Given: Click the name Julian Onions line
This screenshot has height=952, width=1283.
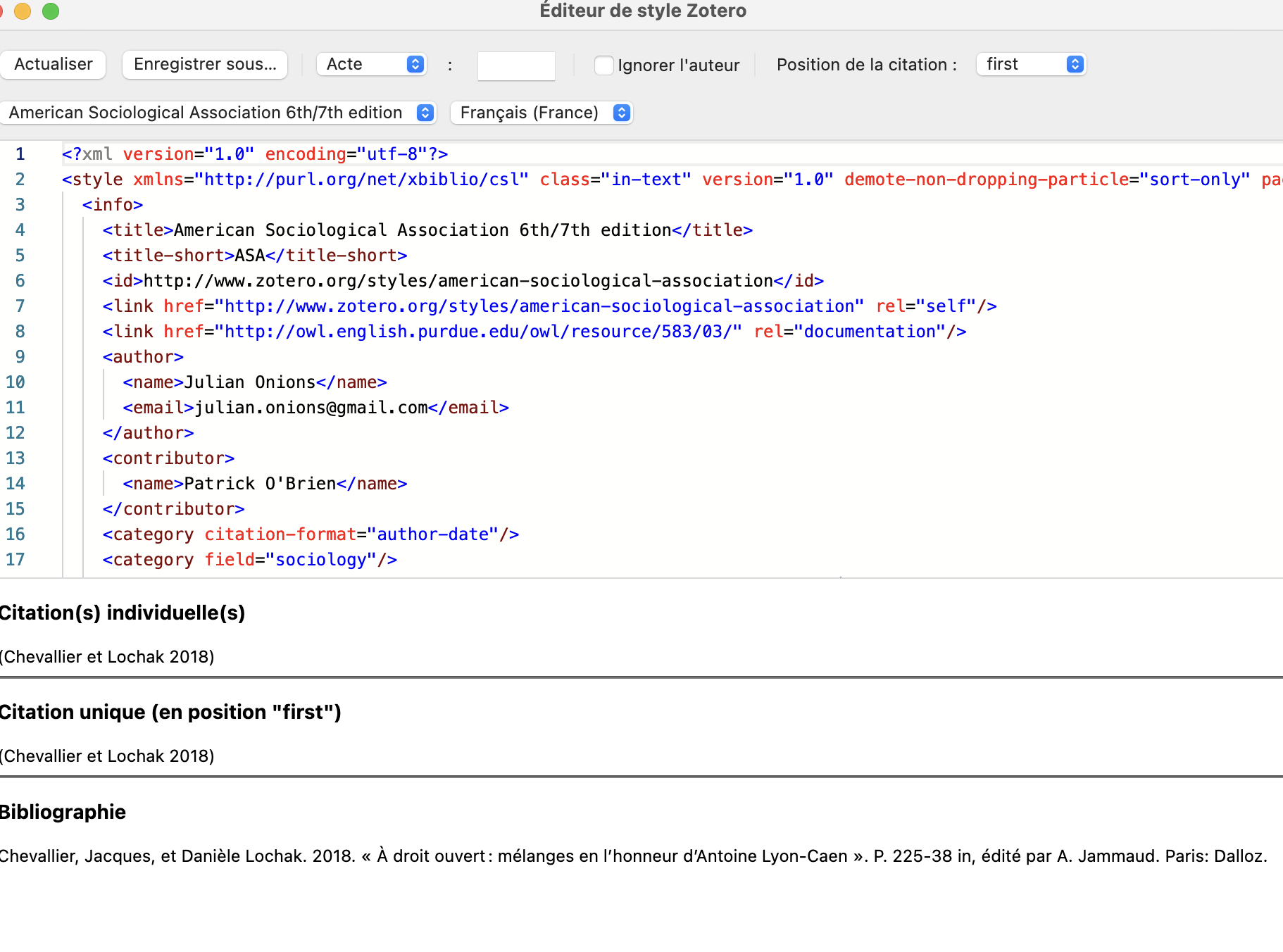Looking at the screenshot, I should click(x=255, y=382).
